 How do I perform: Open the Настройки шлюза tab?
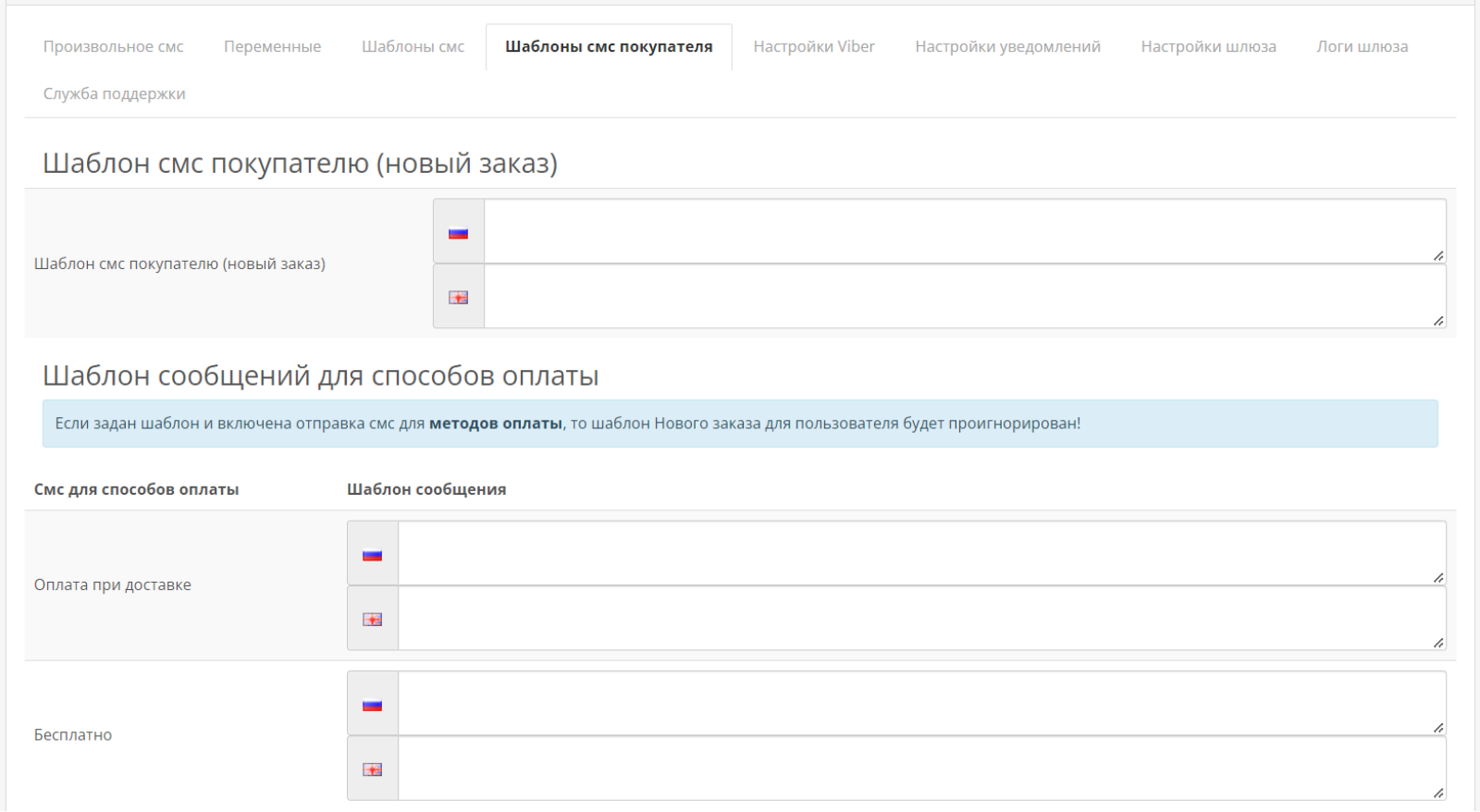pyautogui.click(x=1208, y=46)
